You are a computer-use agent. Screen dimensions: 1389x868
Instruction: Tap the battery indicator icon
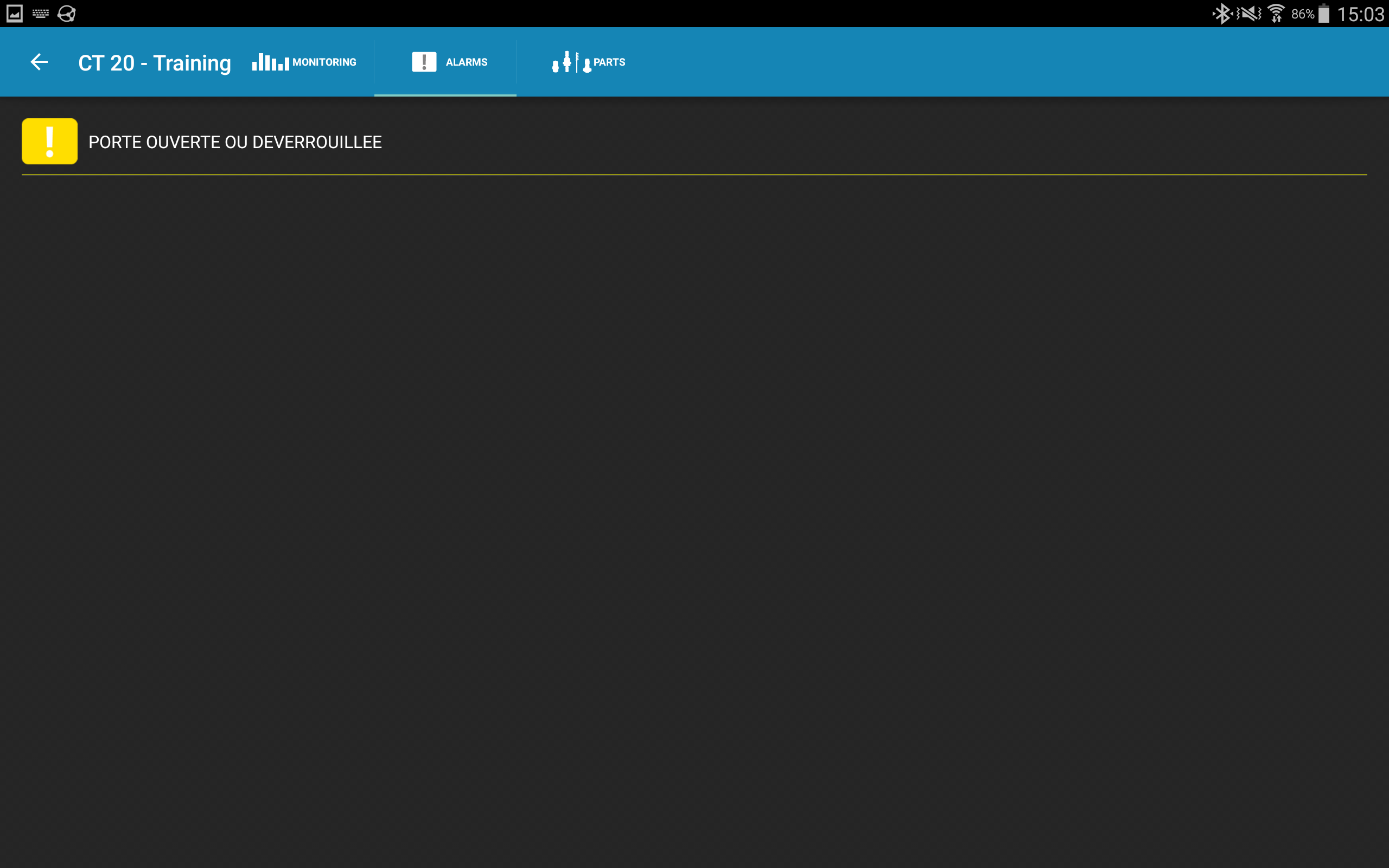1323,14
